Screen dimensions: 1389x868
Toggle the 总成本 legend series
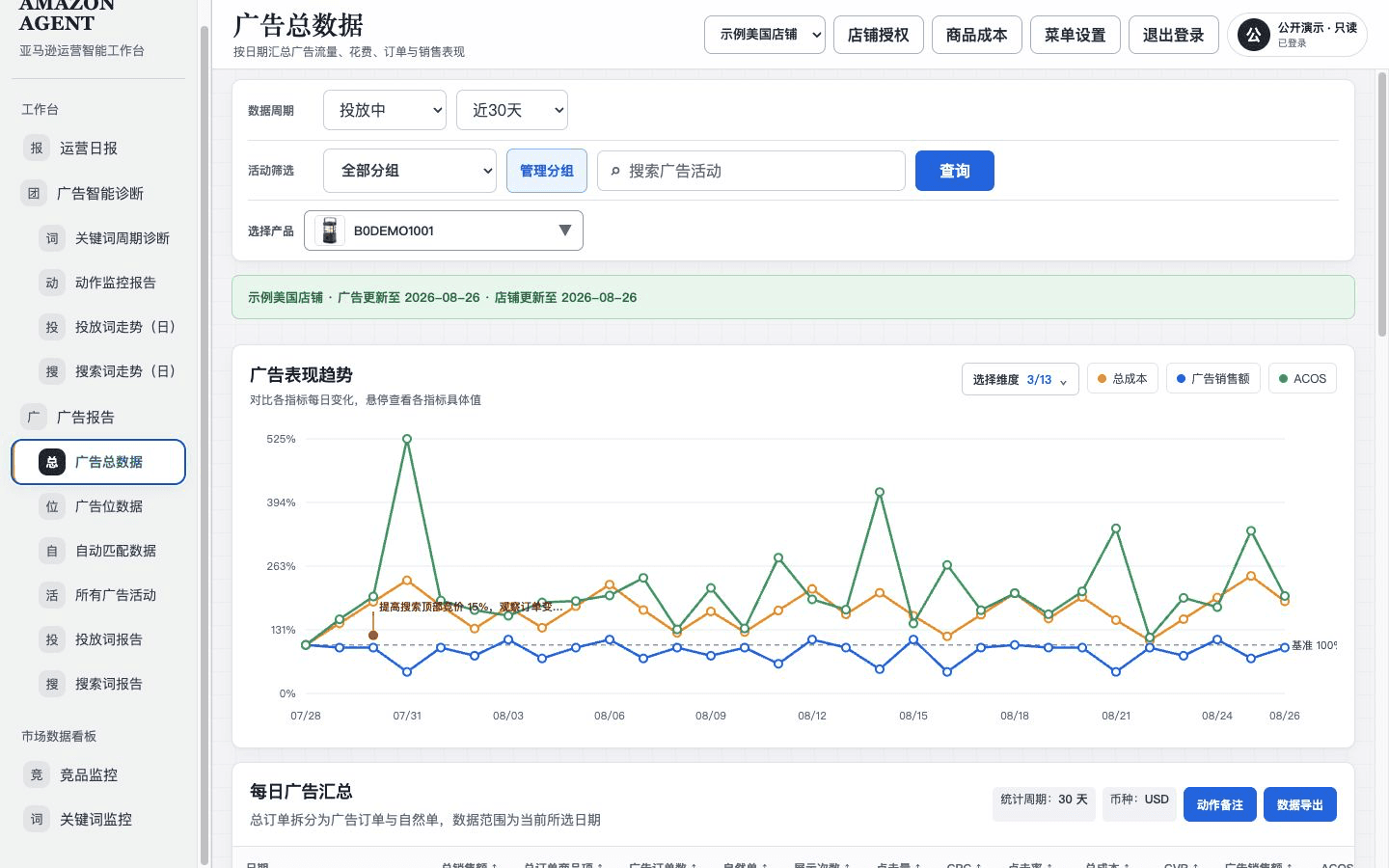(x=1123, y=379)
